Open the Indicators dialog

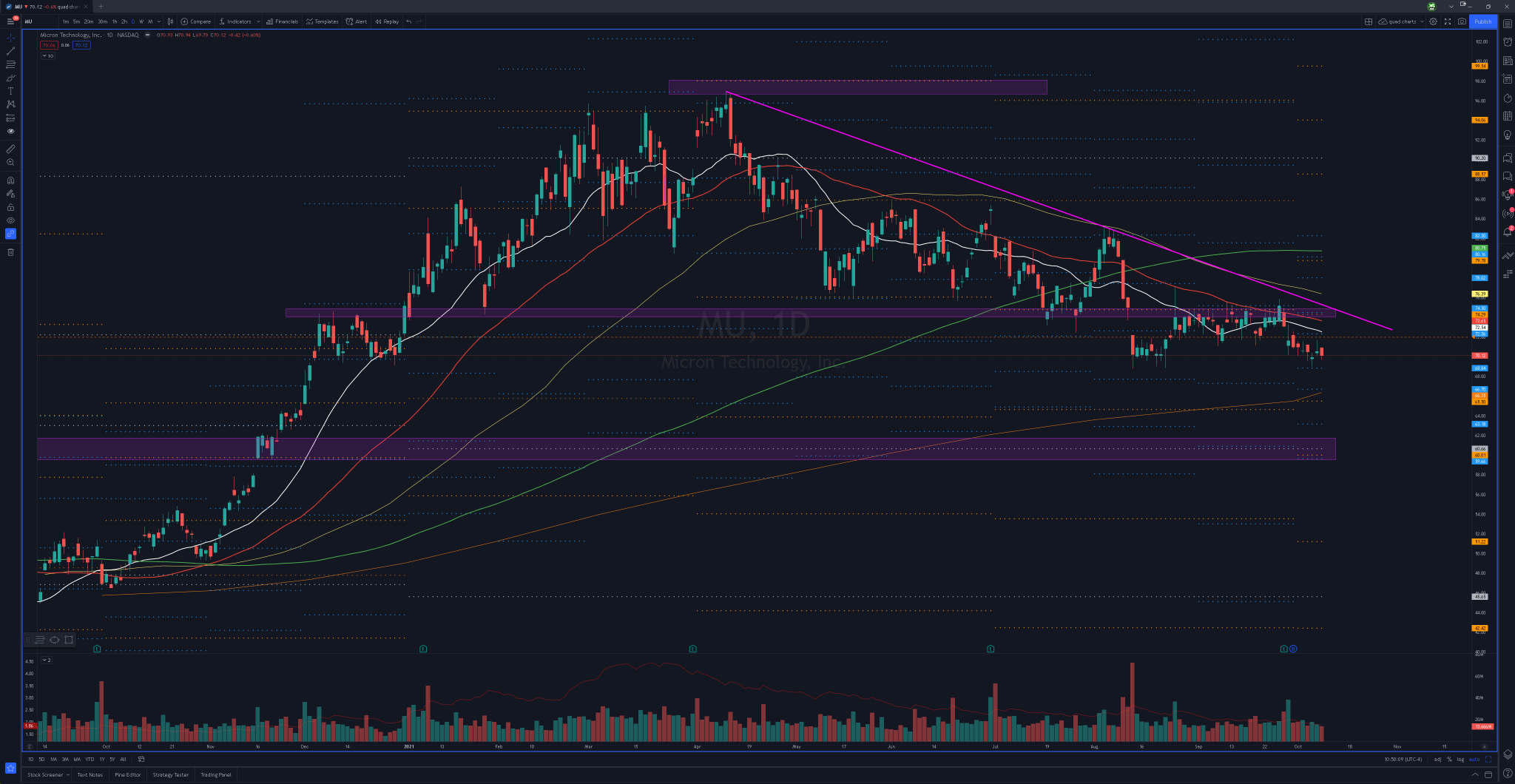[235, 21]
